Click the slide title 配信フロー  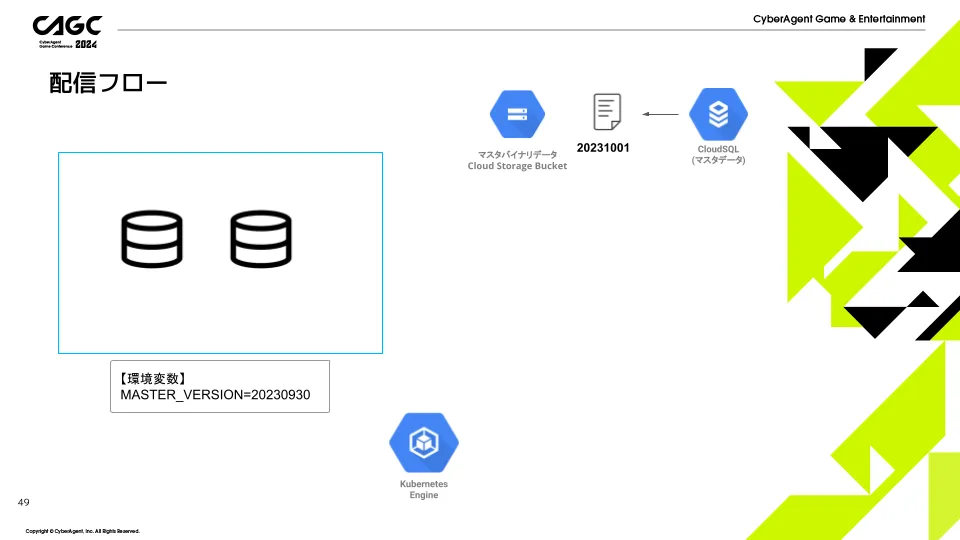tap(108, 83)
